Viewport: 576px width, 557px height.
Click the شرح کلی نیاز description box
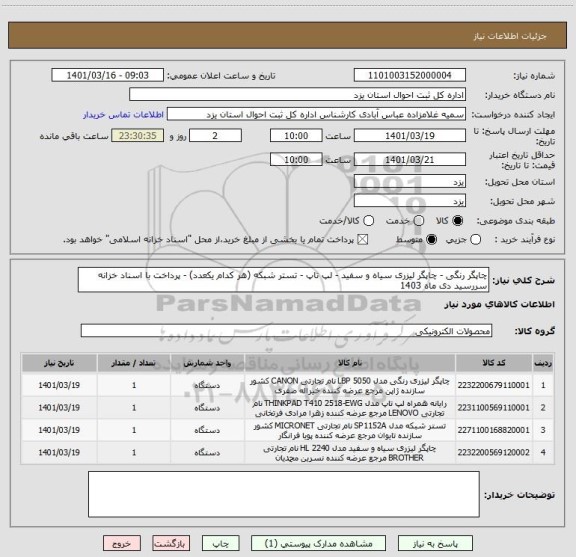(x=284, y=280)
